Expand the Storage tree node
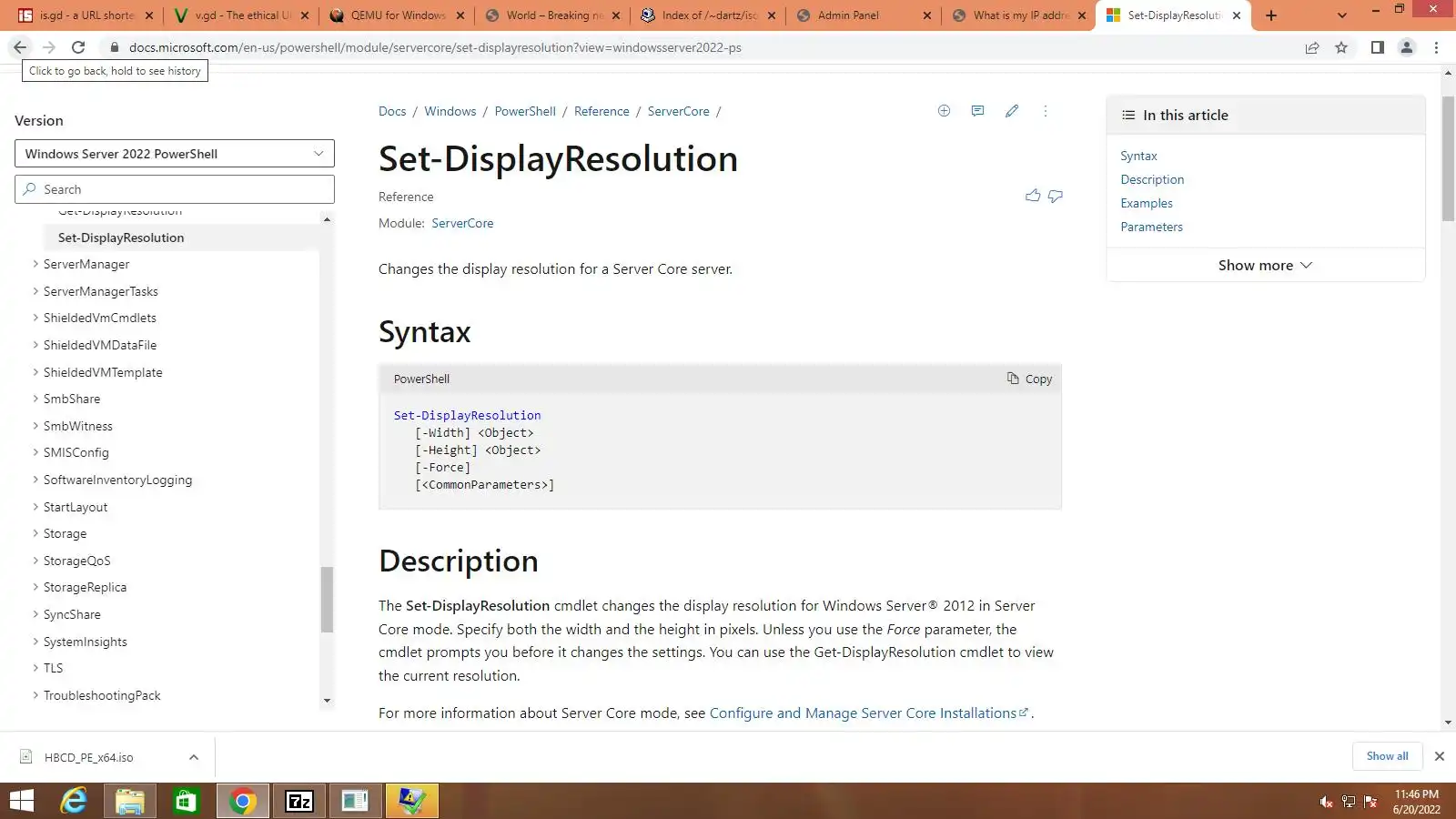The width and height of the screenshot is (1456, 819). click(x=35, y=533)
